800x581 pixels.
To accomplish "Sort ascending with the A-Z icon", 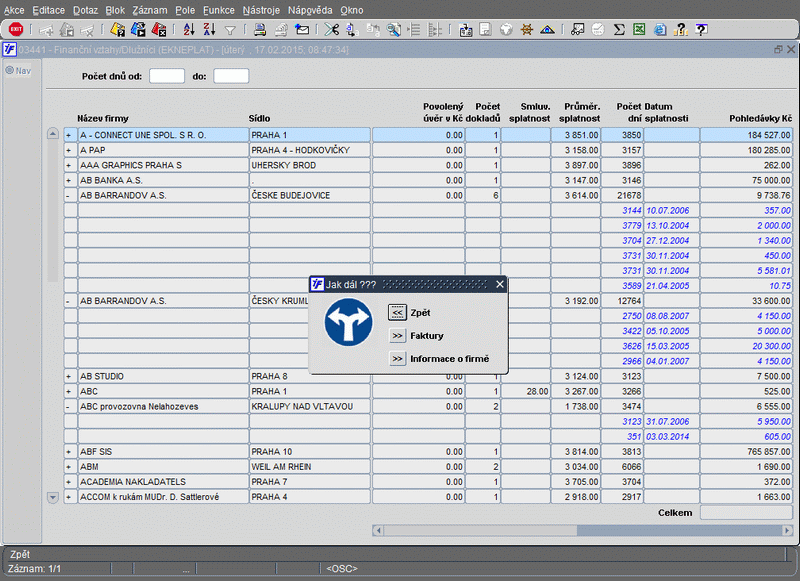I will [189, 30].
